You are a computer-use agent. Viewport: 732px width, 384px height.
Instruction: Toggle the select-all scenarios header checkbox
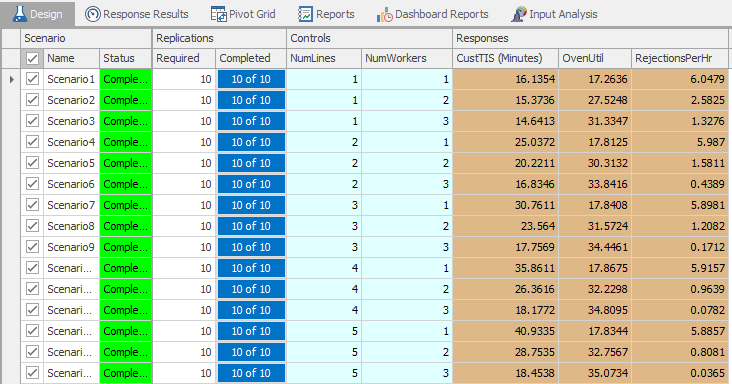tap(32, 58)
